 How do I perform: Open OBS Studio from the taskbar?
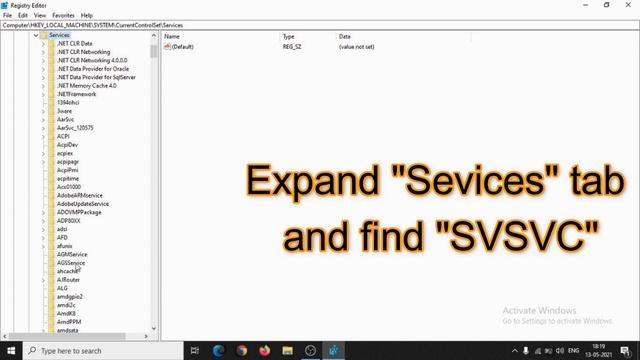pos(311,351)
